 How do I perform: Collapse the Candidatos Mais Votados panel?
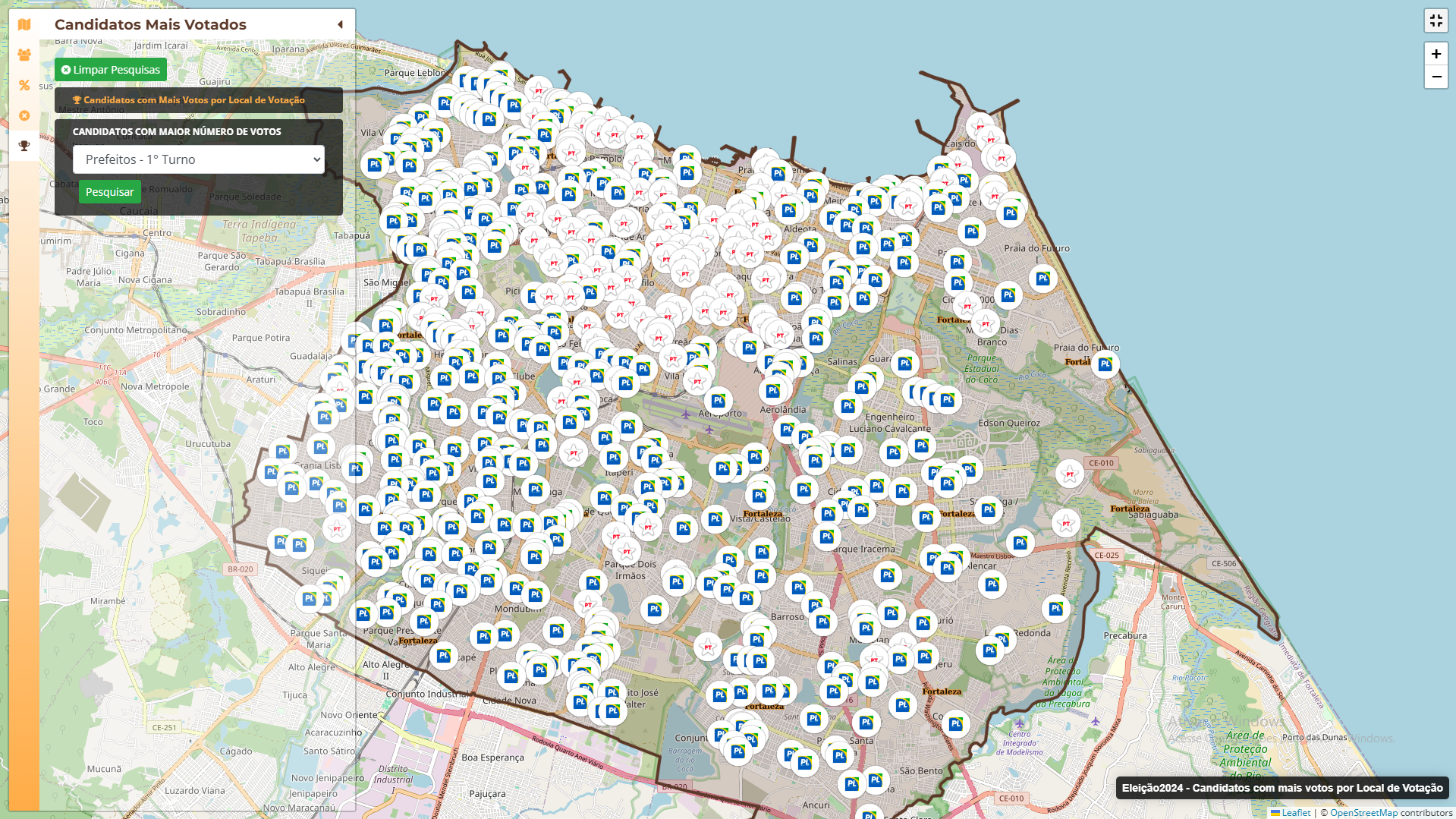click(x=340, y=24)
